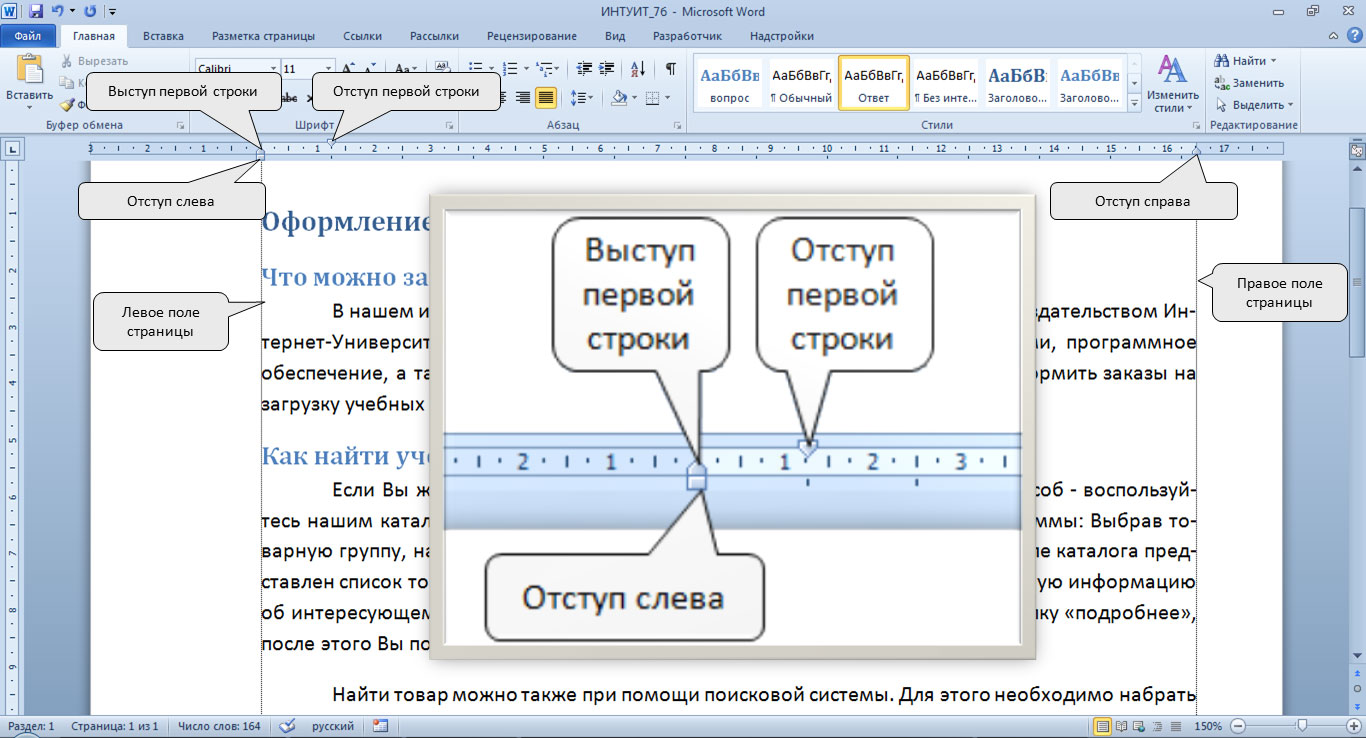Switch to Outline view in the status bar
1366x738 pixels.
tap(1157, 726)
